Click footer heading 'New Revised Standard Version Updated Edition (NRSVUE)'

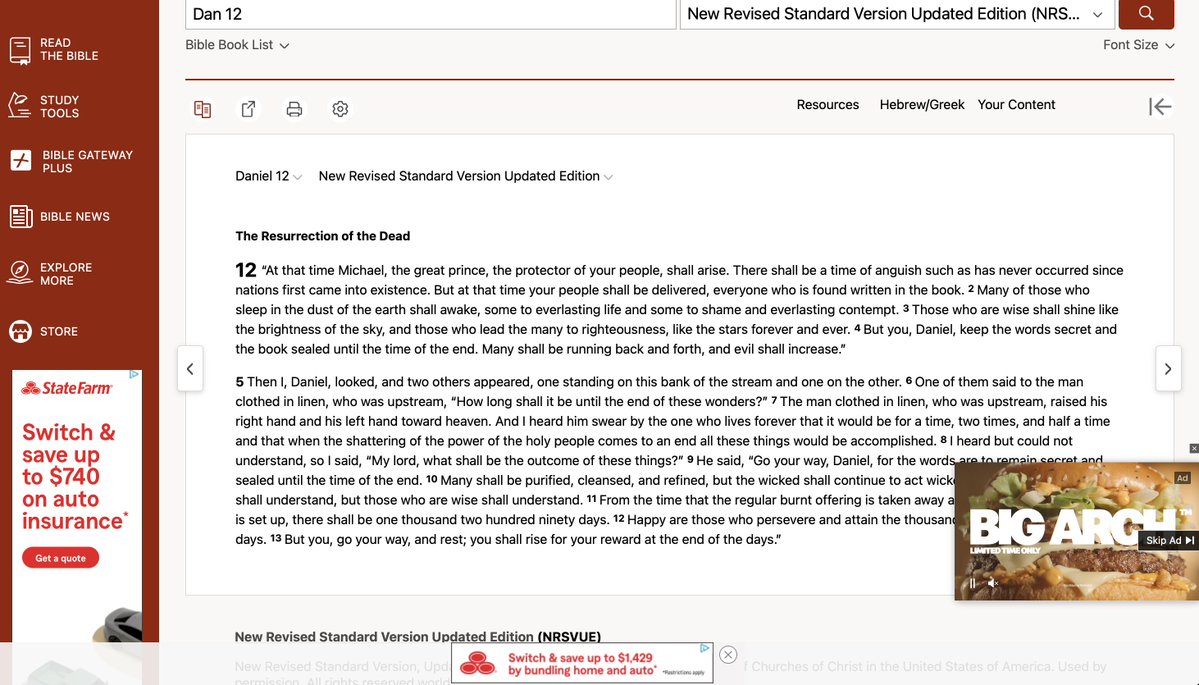418,637
